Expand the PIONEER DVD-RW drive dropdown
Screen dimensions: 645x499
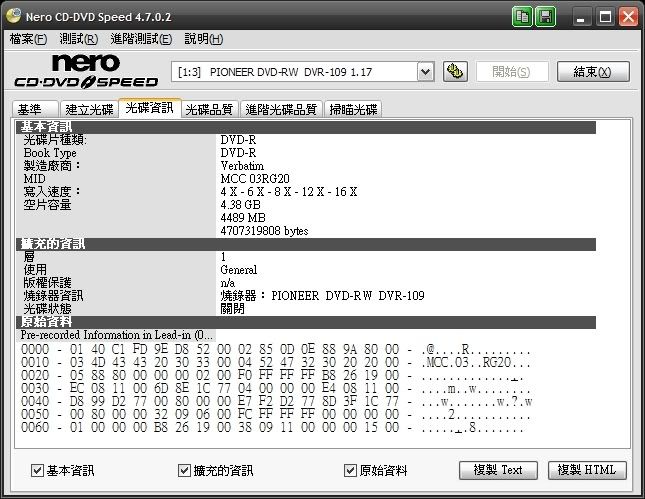tap(424, 71)
